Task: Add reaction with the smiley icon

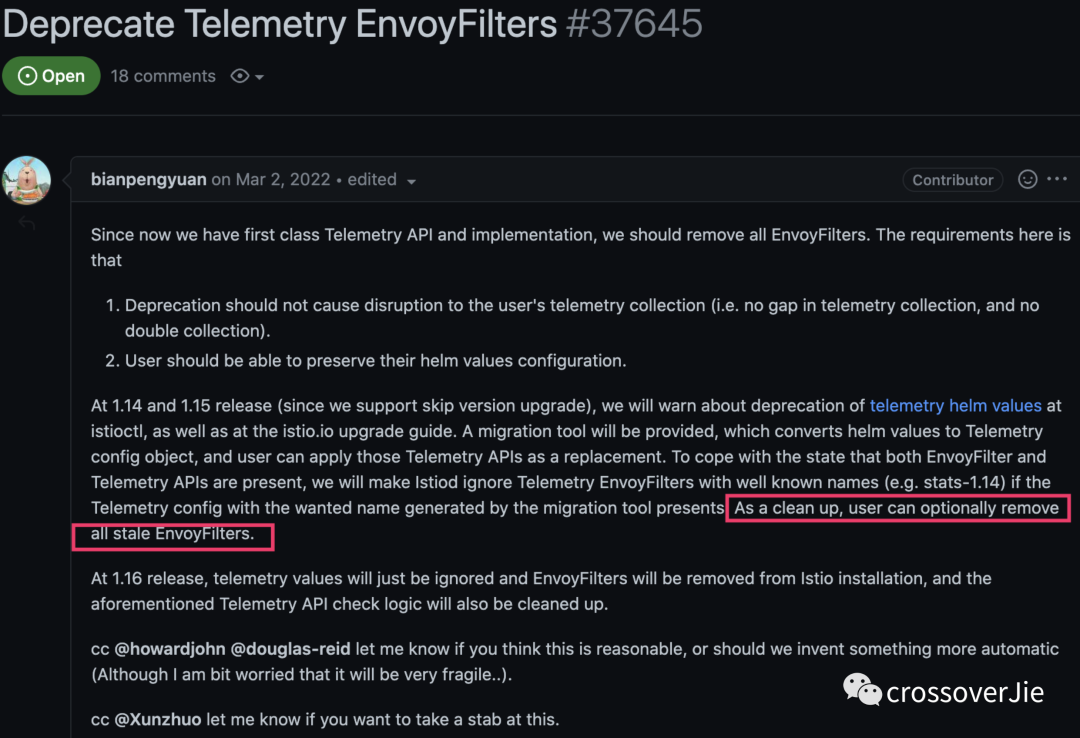Action: 1028,179
